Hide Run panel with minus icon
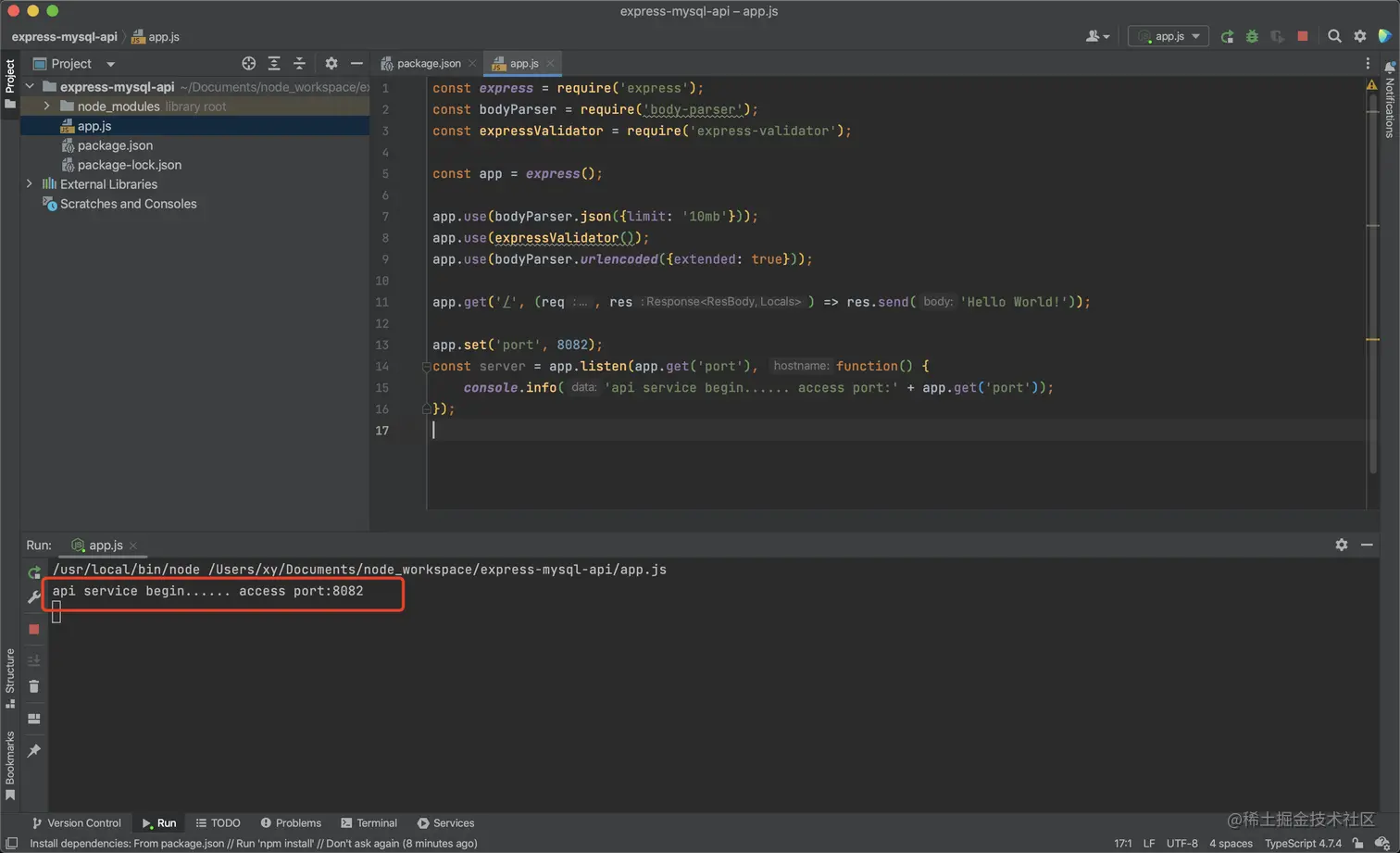The height and width of the screenshot is (853, 1400). pos(1367,545)
